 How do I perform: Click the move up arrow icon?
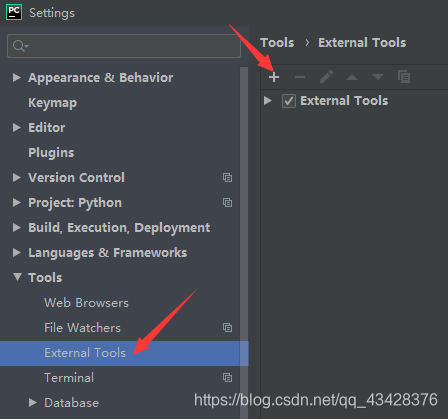[352, 77]
